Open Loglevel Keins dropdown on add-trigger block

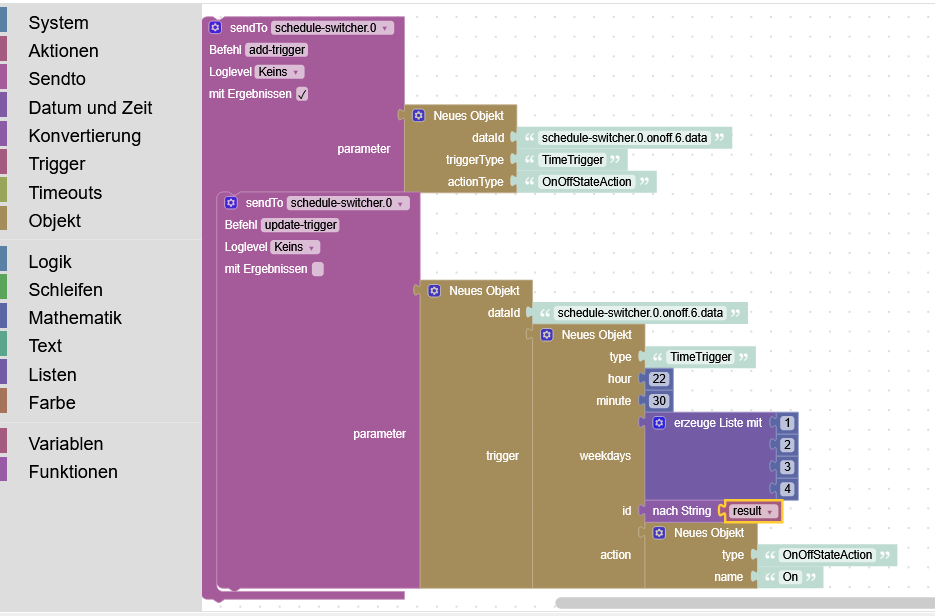tap(280, 72)
